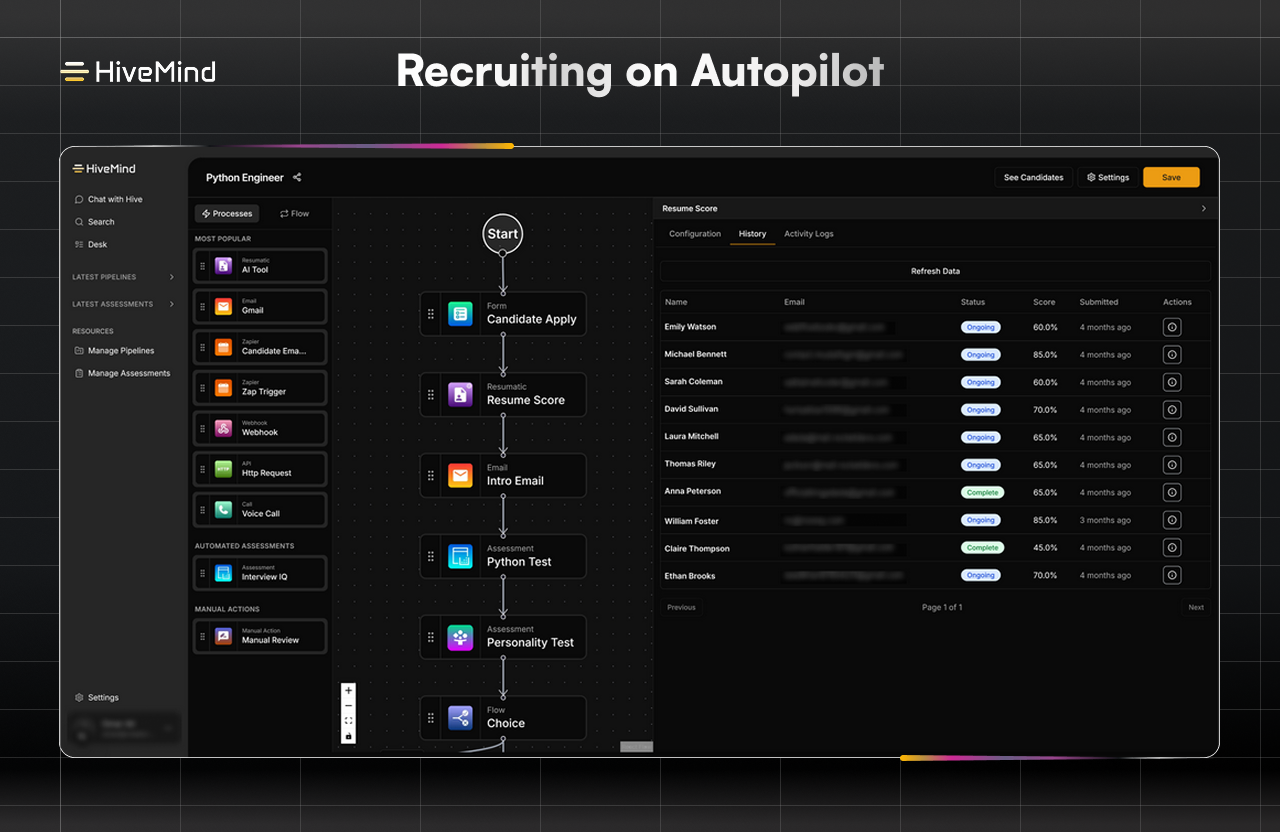Screen dimensions: 1280x832
Task: Expand the Latest Pipelines section
Action: (x=171, y=277)
